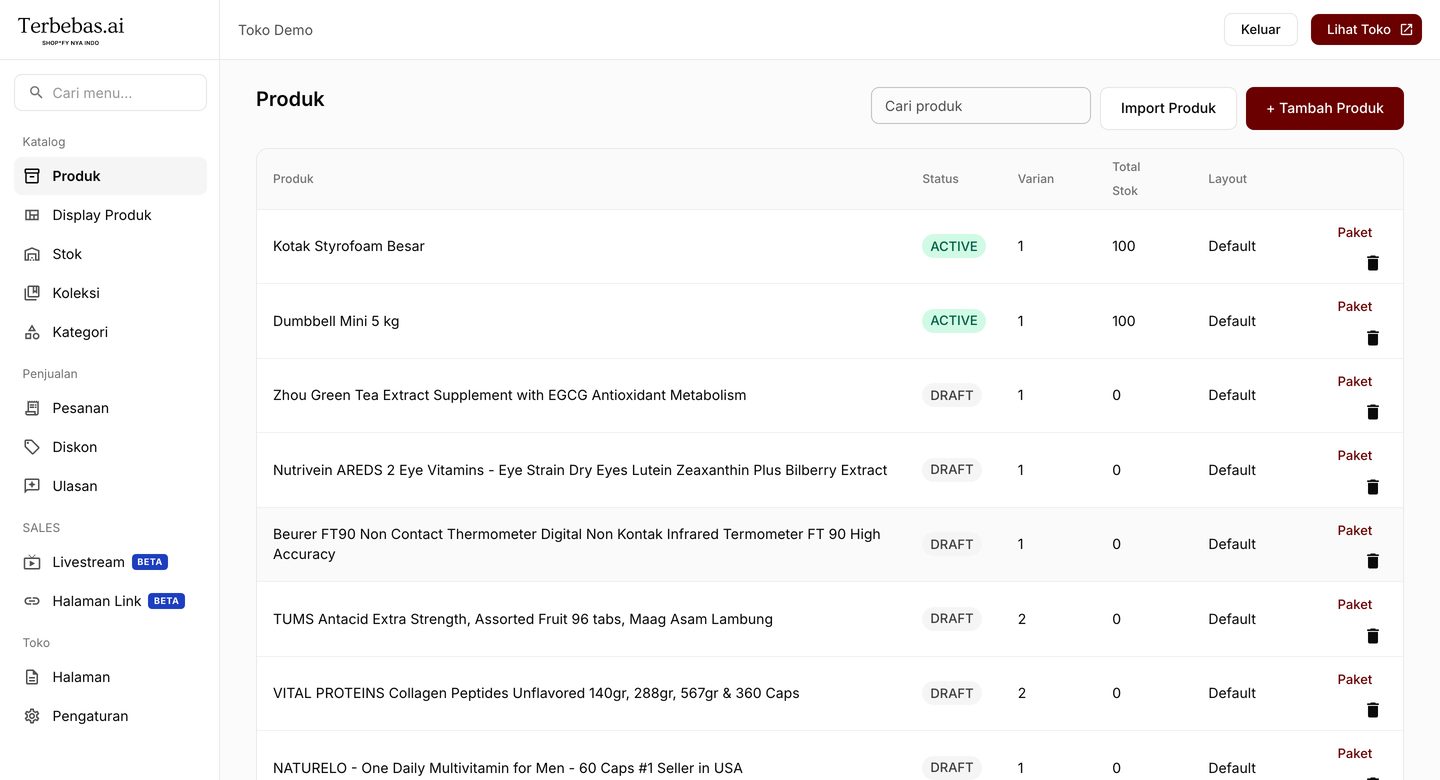This screenshot has height=780, width=1440.
Task: Click the Terbebas.ai logo
Action: pos(71,30)
